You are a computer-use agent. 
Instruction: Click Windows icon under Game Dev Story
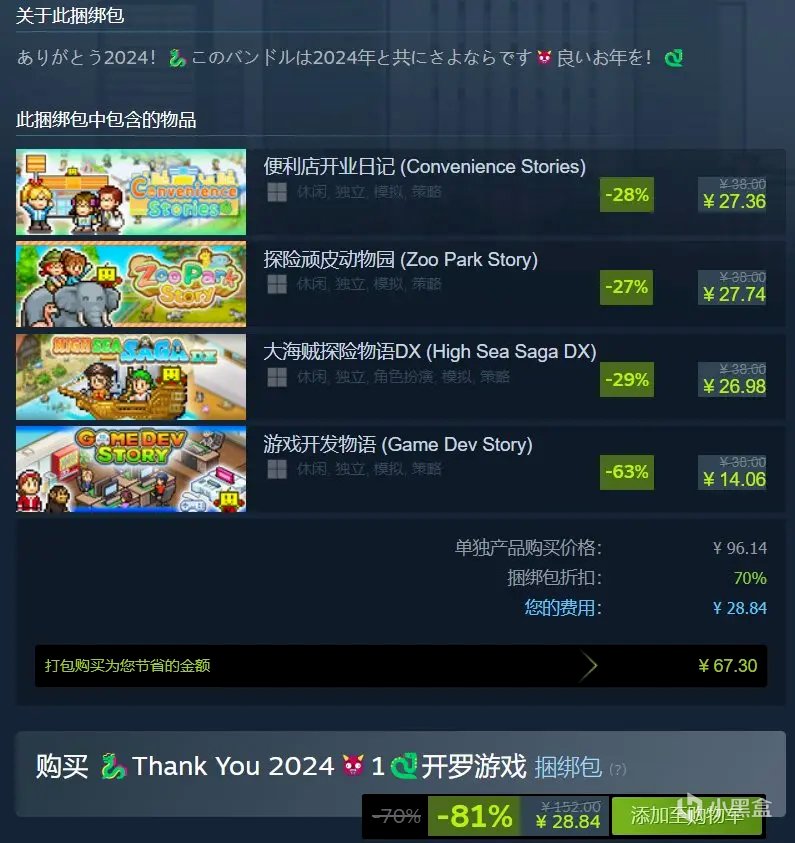click(x=277, y=469)
